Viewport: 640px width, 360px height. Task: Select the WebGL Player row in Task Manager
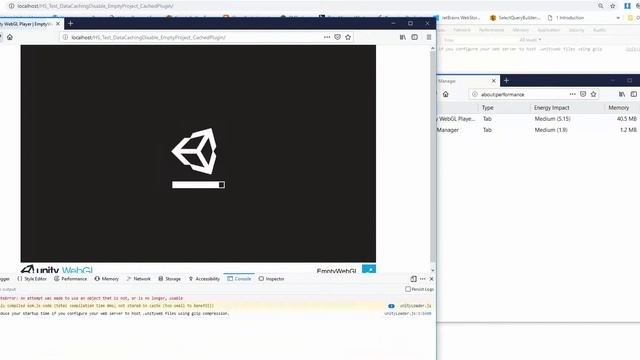[538, 119]
